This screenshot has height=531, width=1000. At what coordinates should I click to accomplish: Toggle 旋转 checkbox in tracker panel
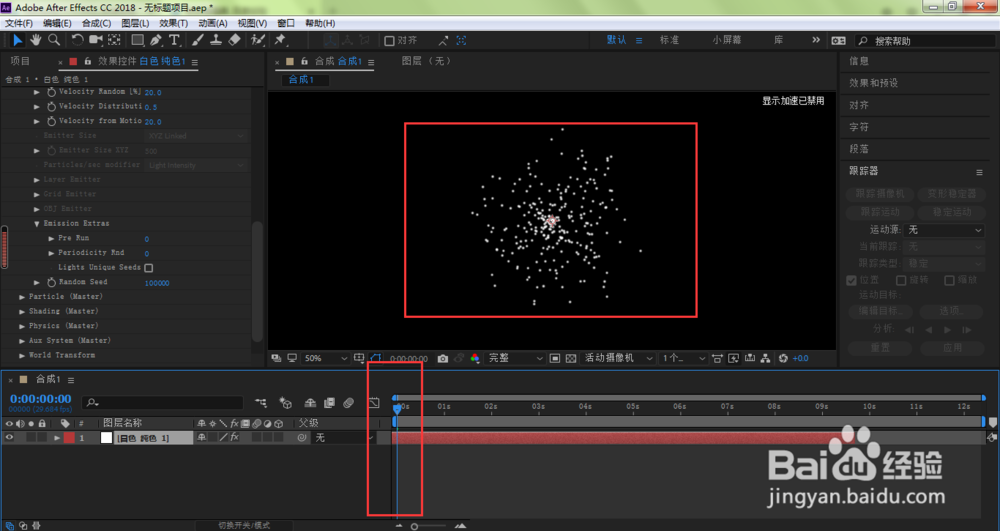(901, 280)
